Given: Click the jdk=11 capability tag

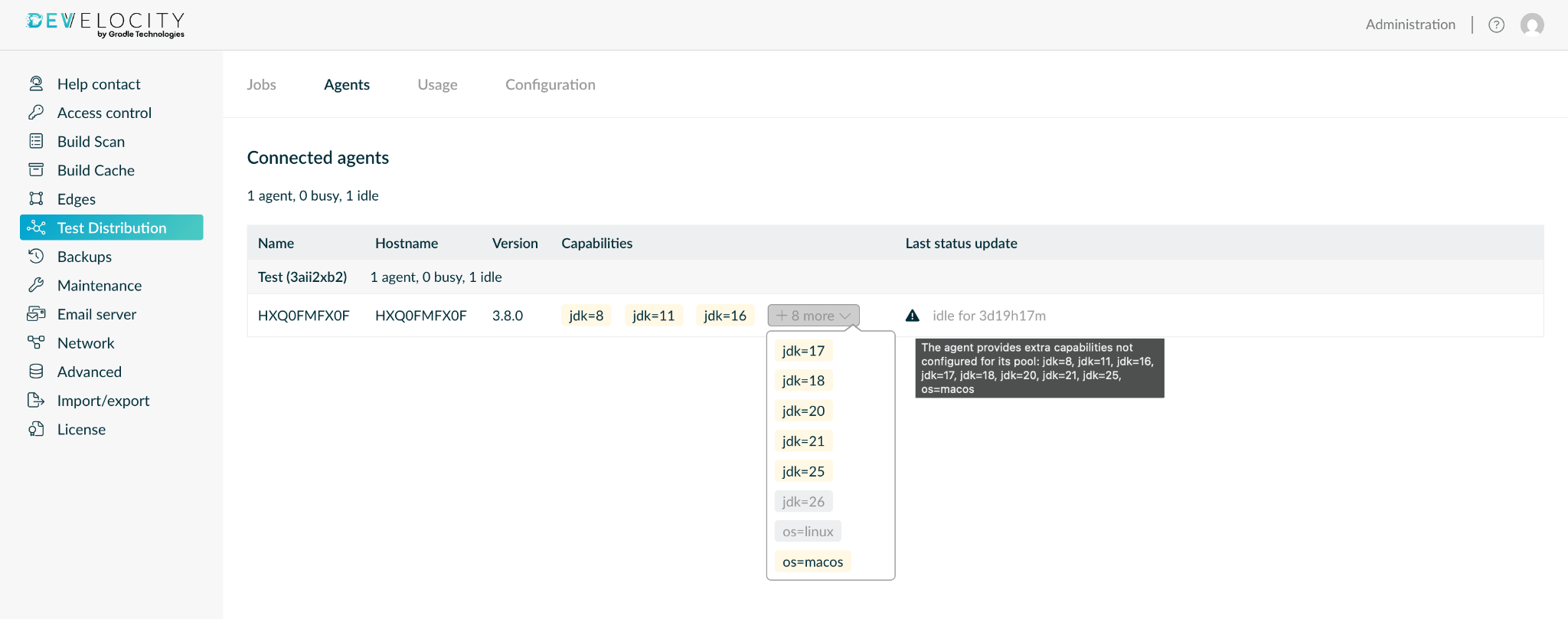Looking at the screenshot, I should click(654, 316).
